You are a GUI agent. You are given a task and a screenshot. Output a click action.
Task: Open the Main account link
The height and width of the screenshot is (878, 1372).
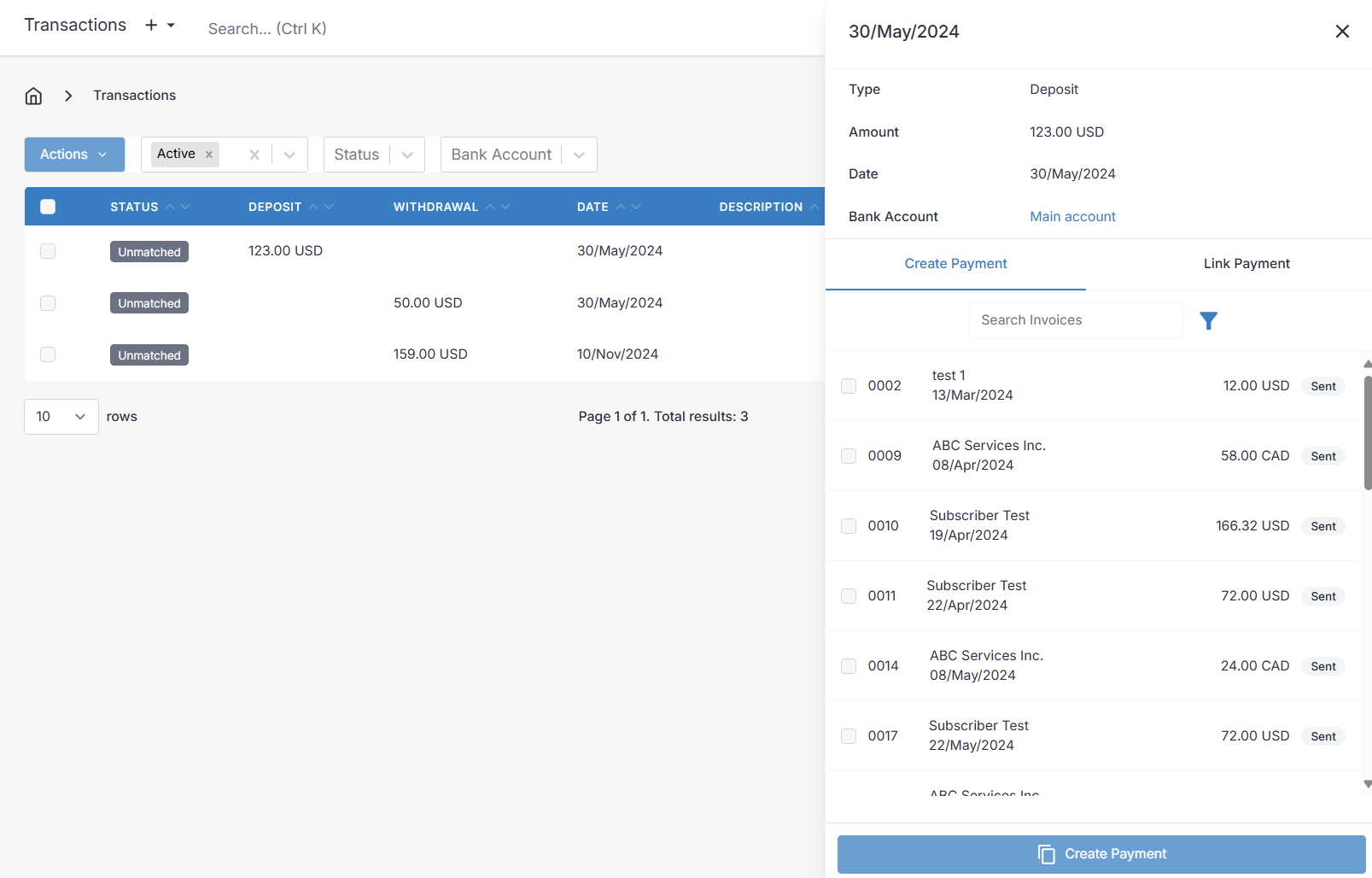pyautogui.click(x=1072, y=217)
